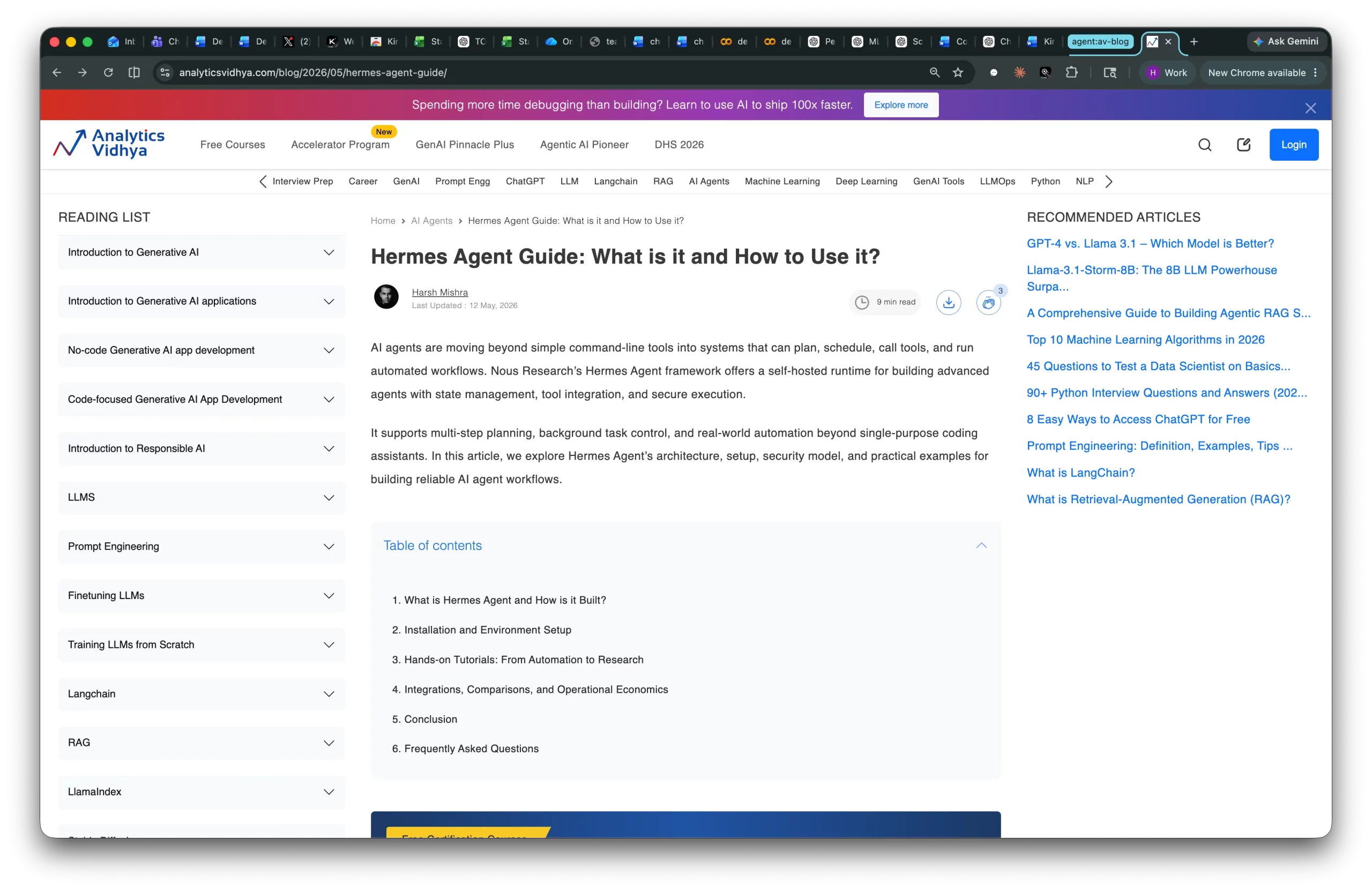Open the side panel split view icon
The image size is (1372, 891).
click(134, 73)
